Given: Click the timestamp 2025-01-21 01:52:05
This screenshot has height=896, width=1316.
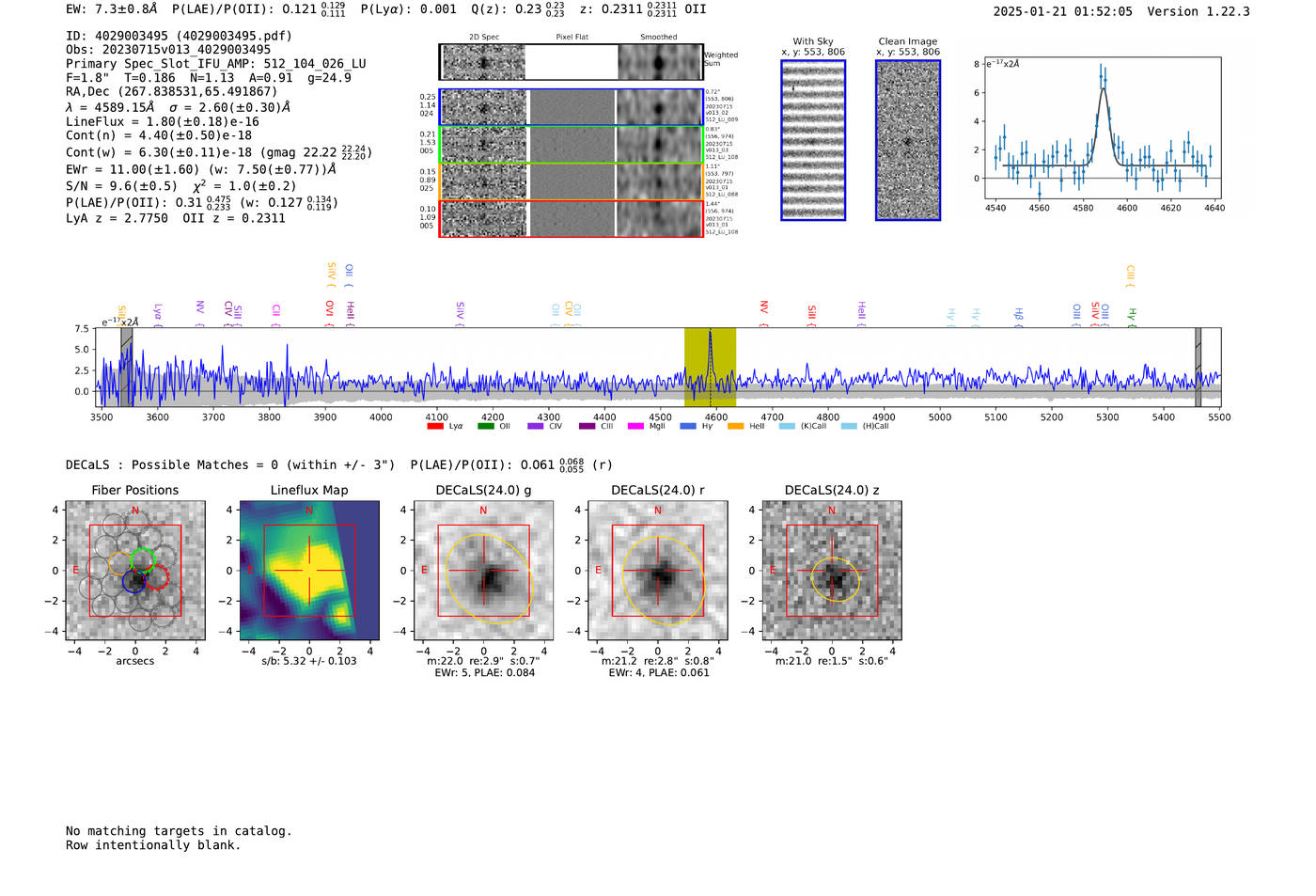Looking at the screenshot, I should [1062, 11].
